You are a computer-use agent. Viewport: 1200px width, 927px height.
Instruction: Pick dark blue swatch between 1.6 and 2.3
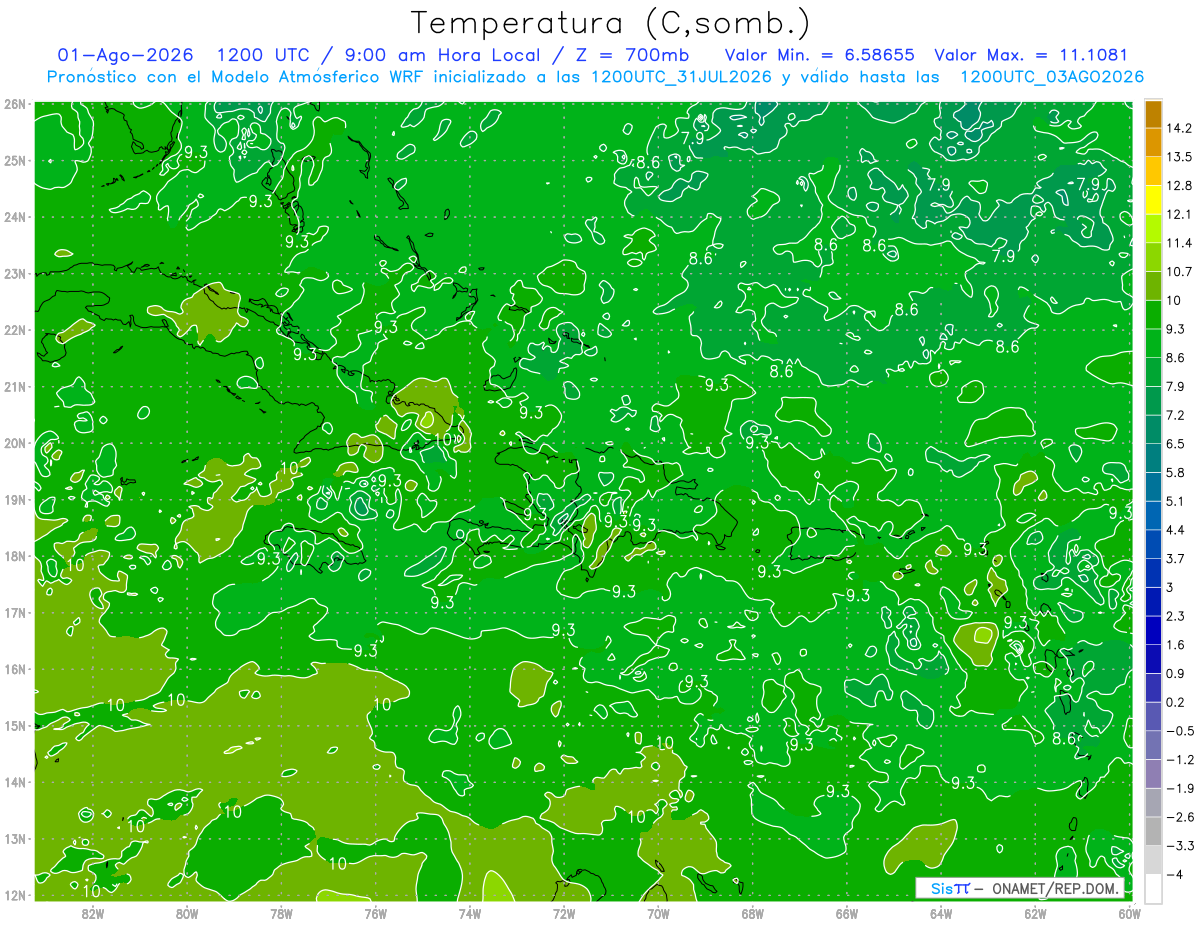point(1153,630)
